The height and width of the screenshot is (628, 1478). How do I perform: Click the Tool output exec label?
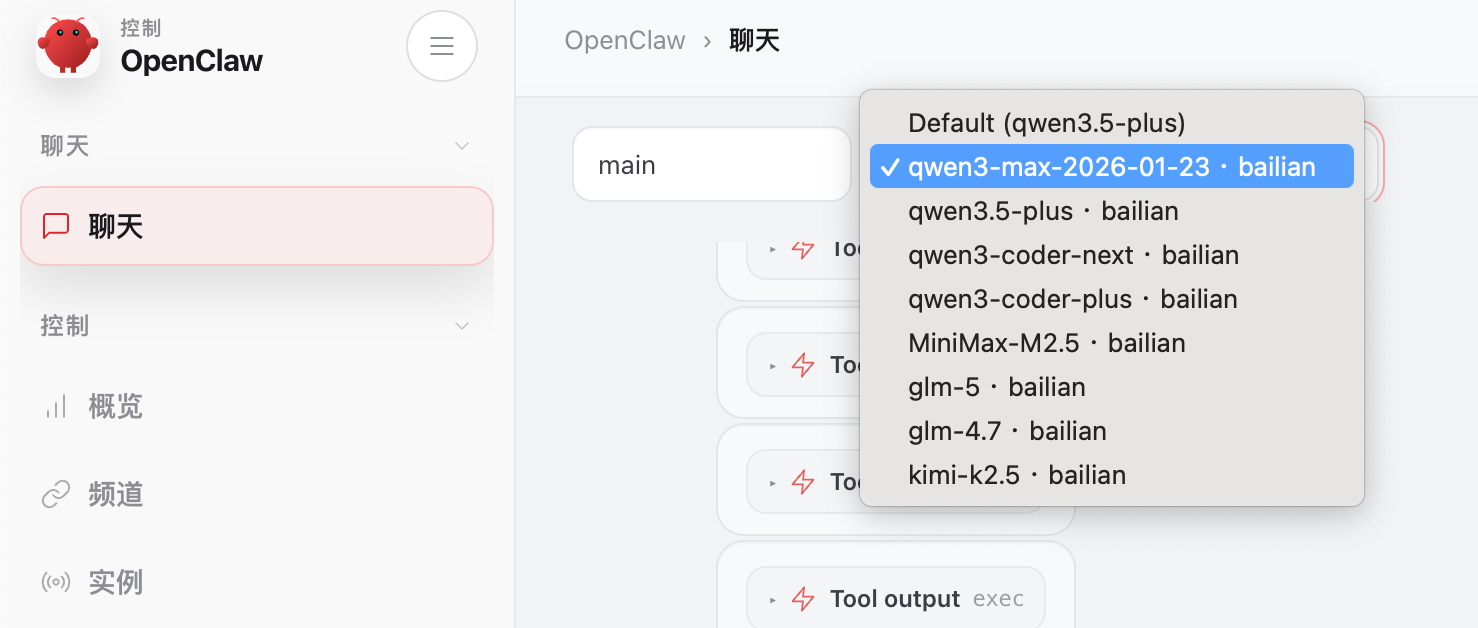[927, 599]
